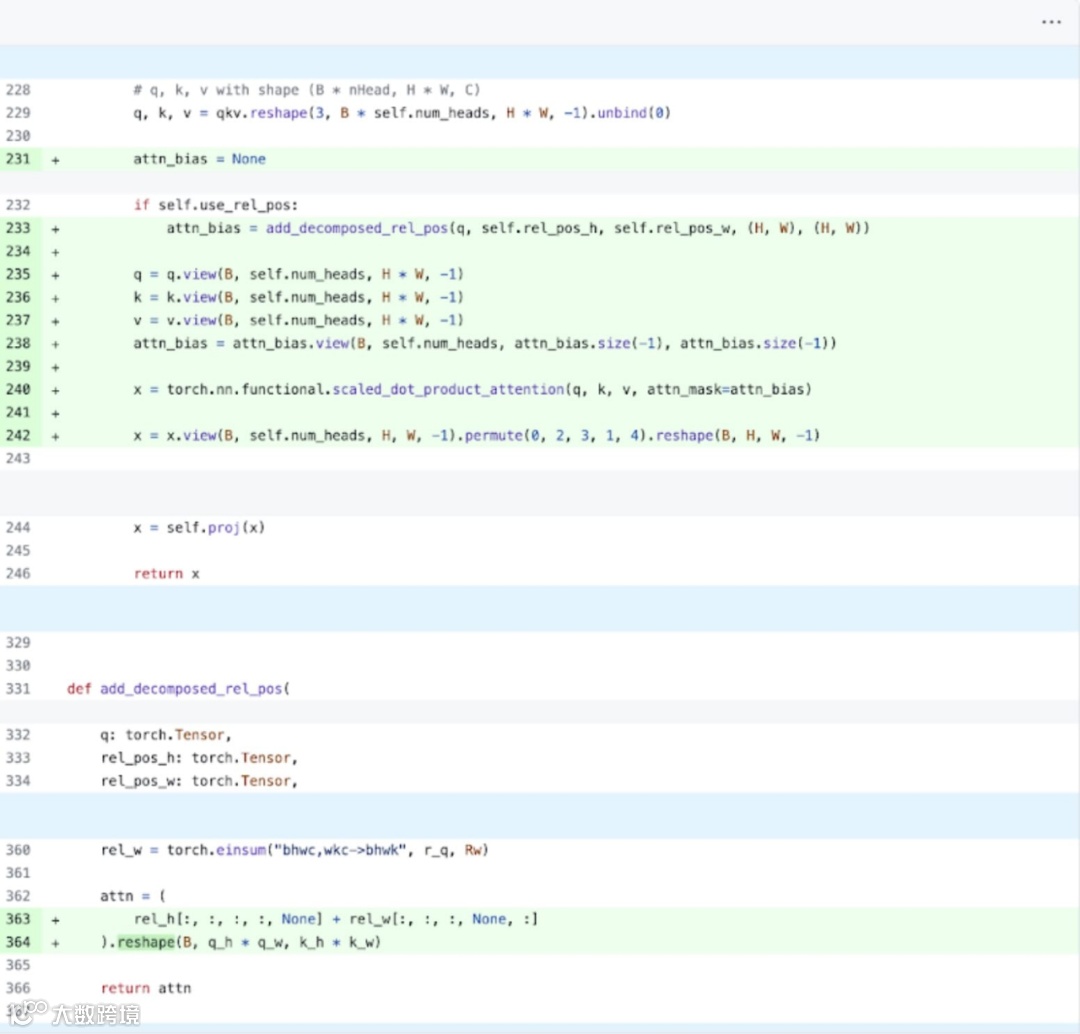
Task: Expand hidden lines between 334 and 360
Action: (540, 815)
